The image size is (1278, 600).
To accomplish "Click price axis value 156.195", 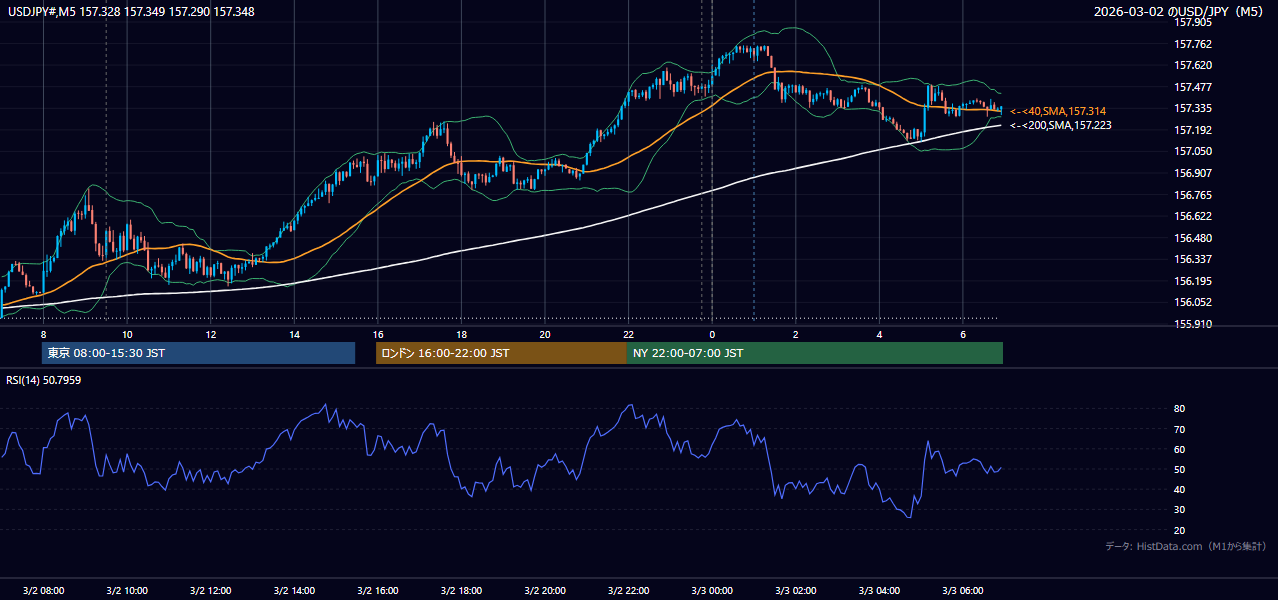I will 1193,281.
